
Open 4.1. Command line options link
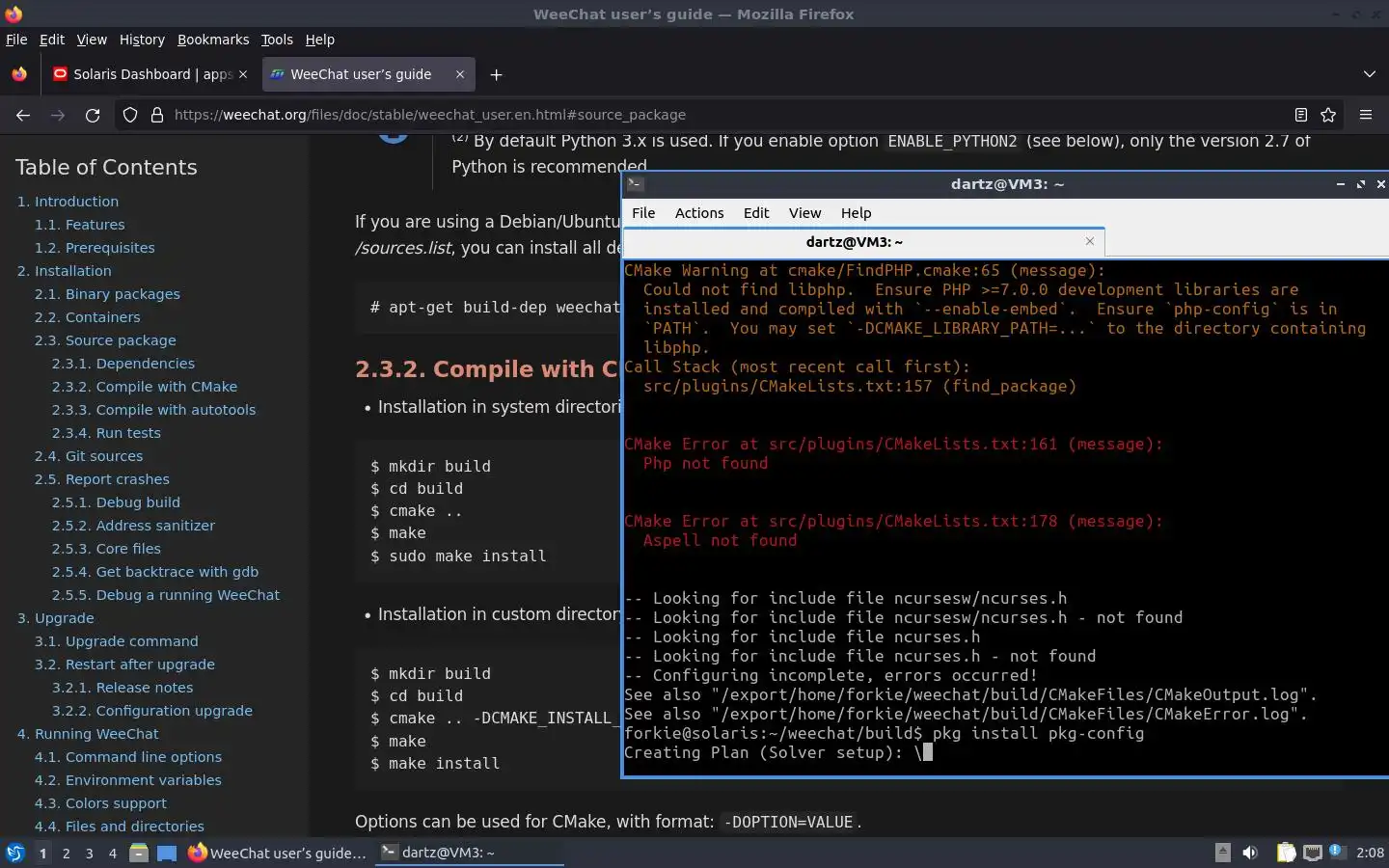128,757
